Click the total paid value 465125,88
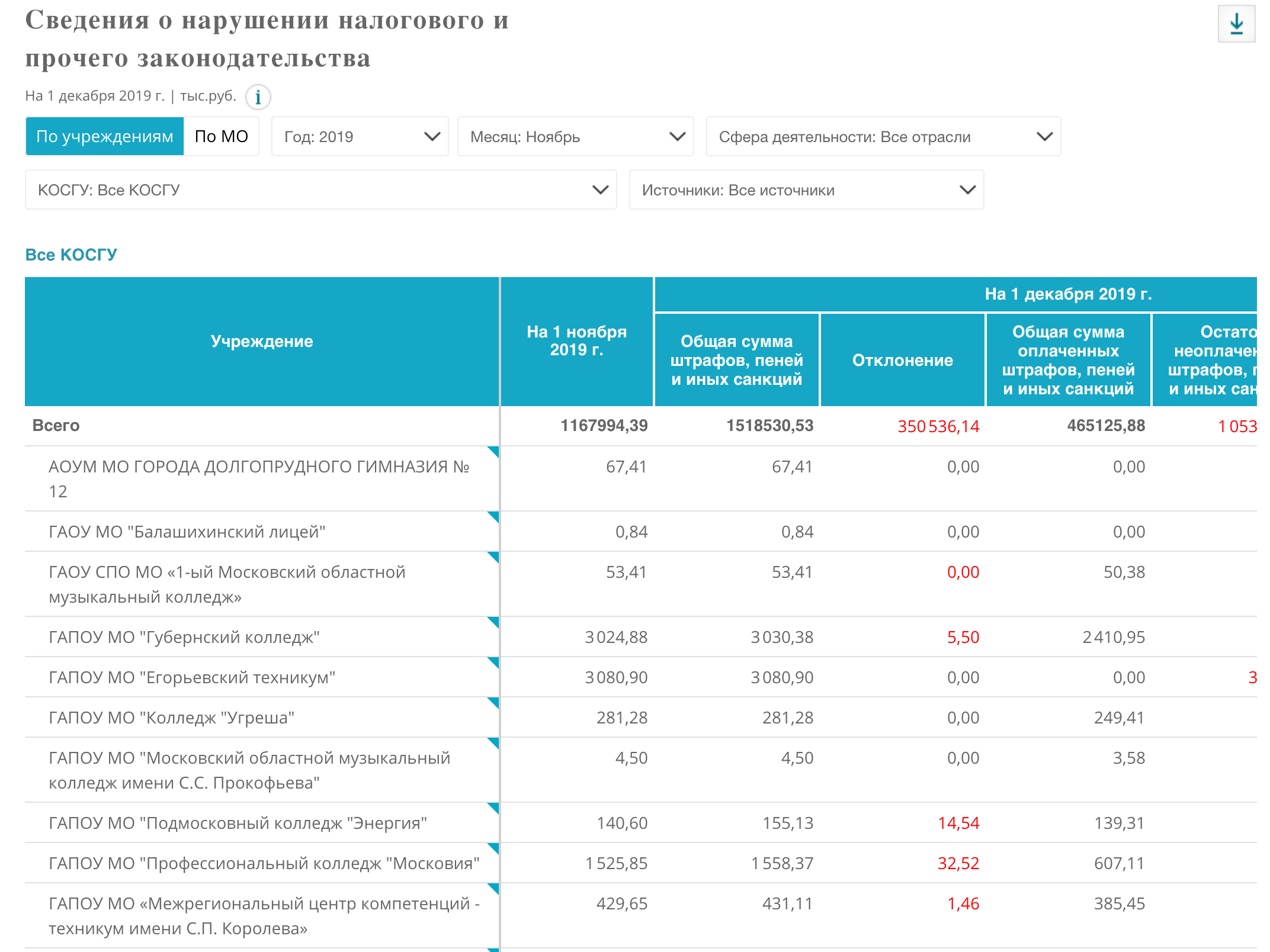This screenshot has height=952, width=1270. point(1106,426)
